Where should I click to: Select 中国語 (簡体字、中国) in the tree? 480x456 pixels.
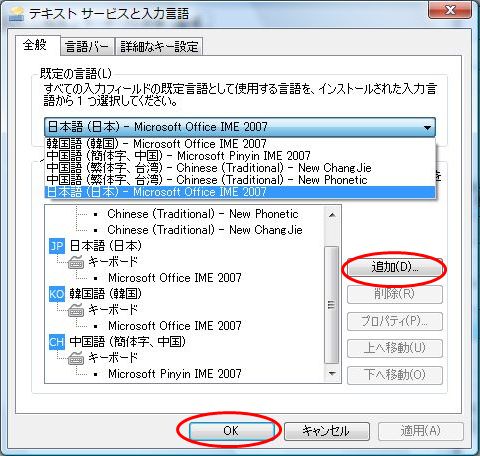click(128, 342)
